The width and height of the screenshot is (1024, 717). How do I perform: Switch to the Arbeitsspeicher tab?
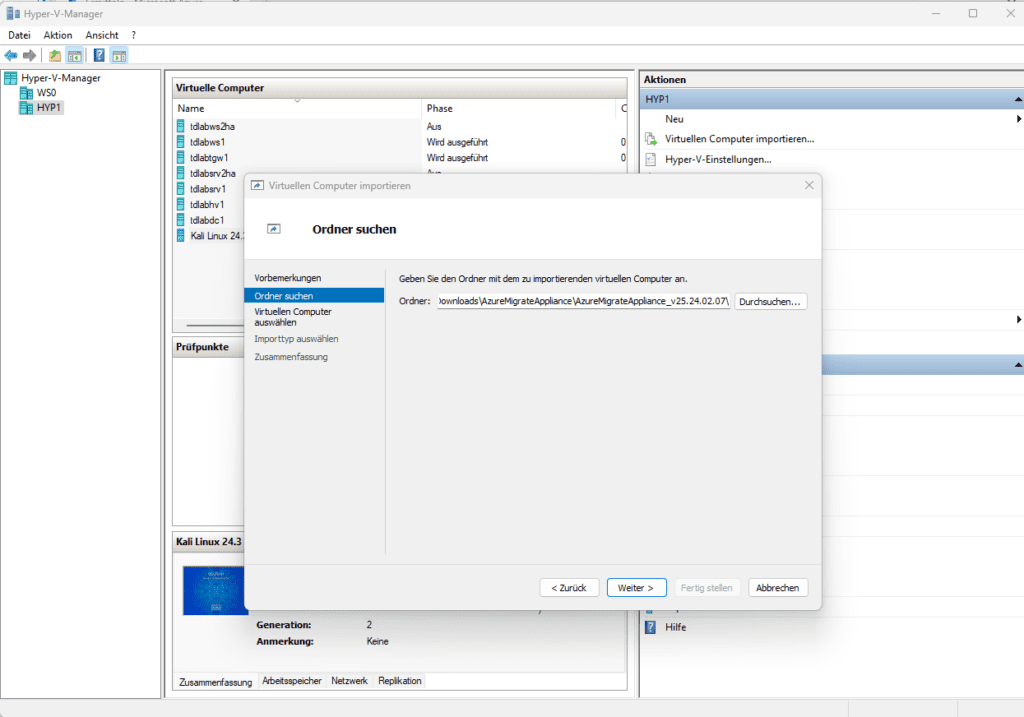pos(292,680)
